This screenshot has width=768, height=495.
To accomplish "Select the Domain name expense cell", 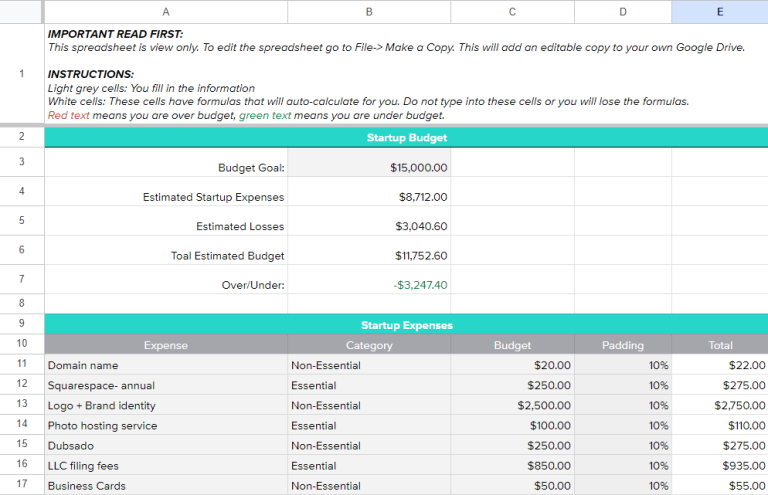I will 165,365.
